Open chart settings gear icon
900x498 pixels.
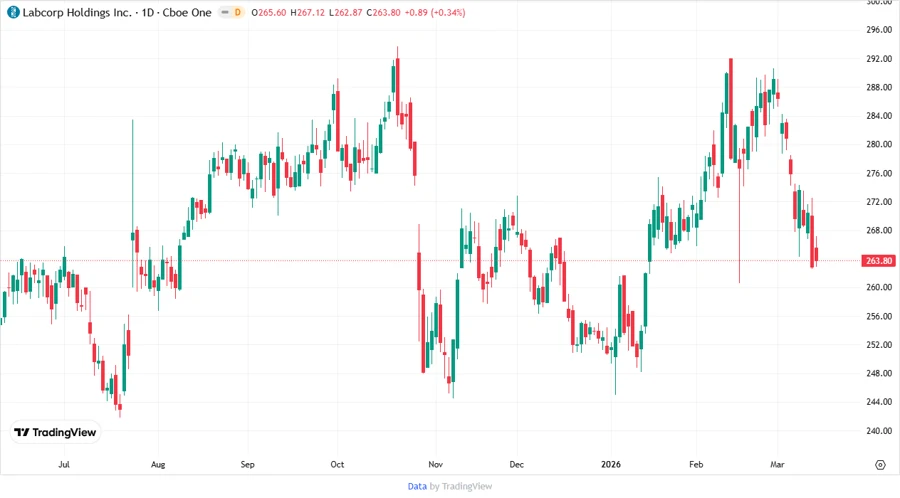[x=880, y=465]
